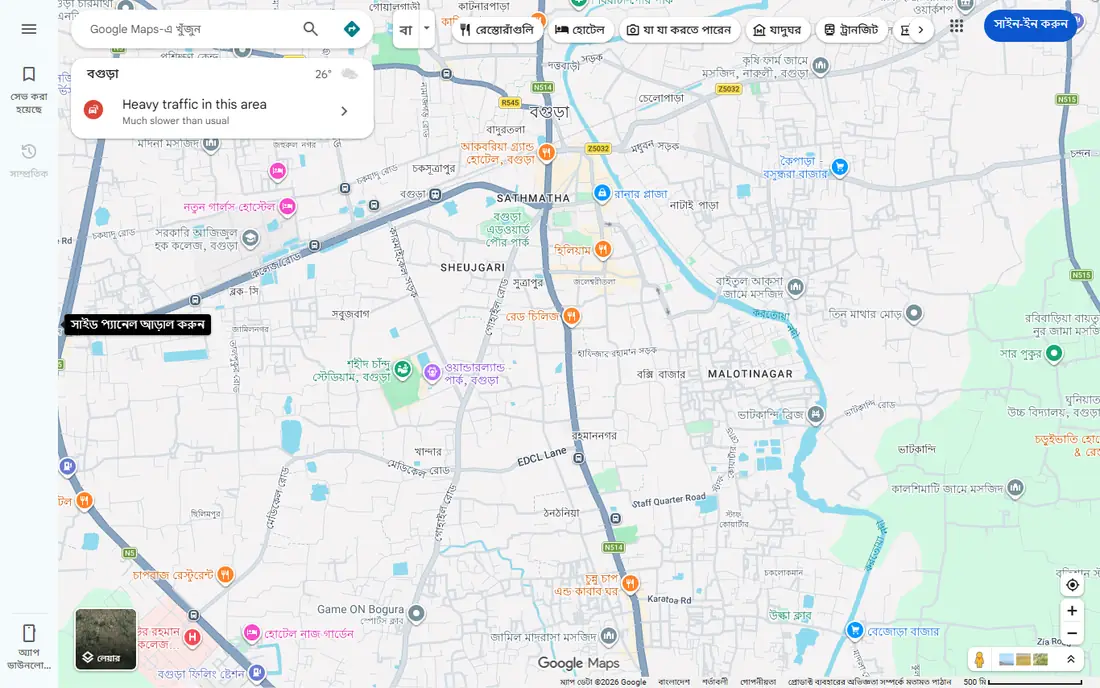Hide the side panel toggle arrow
The width and height of the screenshot is (1100, 688).
click(62, 326)
